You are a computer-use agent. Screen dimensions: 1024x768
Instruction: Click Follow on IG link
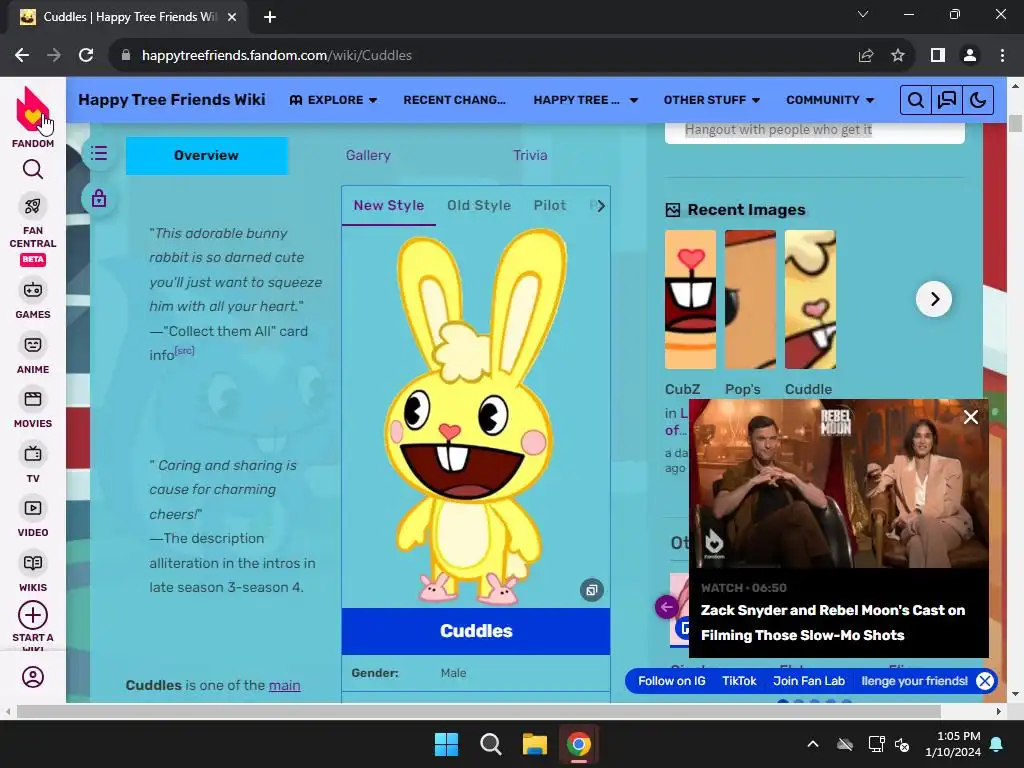tap(671, 681)
